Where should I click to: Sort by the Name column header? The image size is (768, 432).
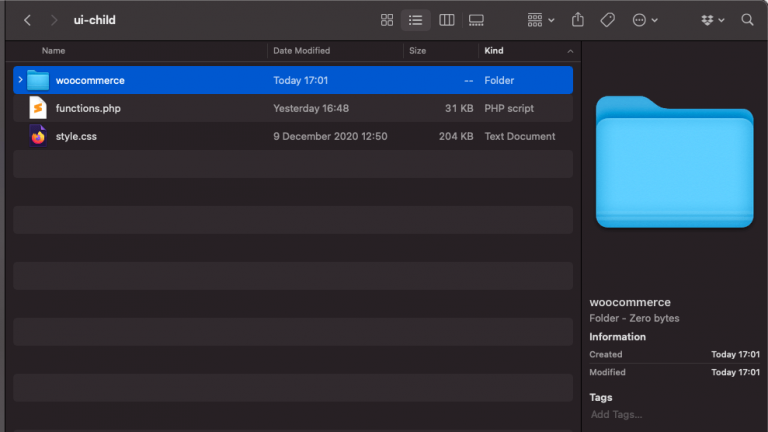[54, 50]
